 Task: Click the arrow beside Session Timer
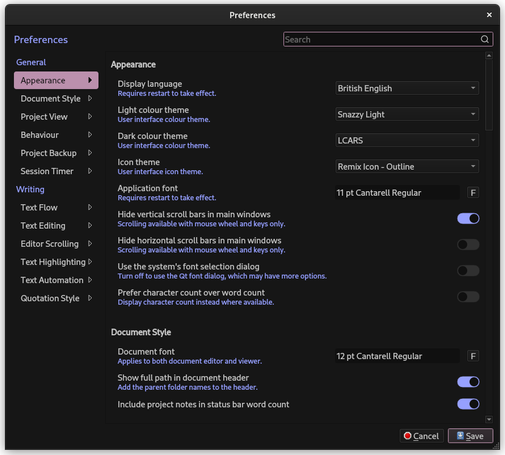pyautogui.click(x=90, y=171)
